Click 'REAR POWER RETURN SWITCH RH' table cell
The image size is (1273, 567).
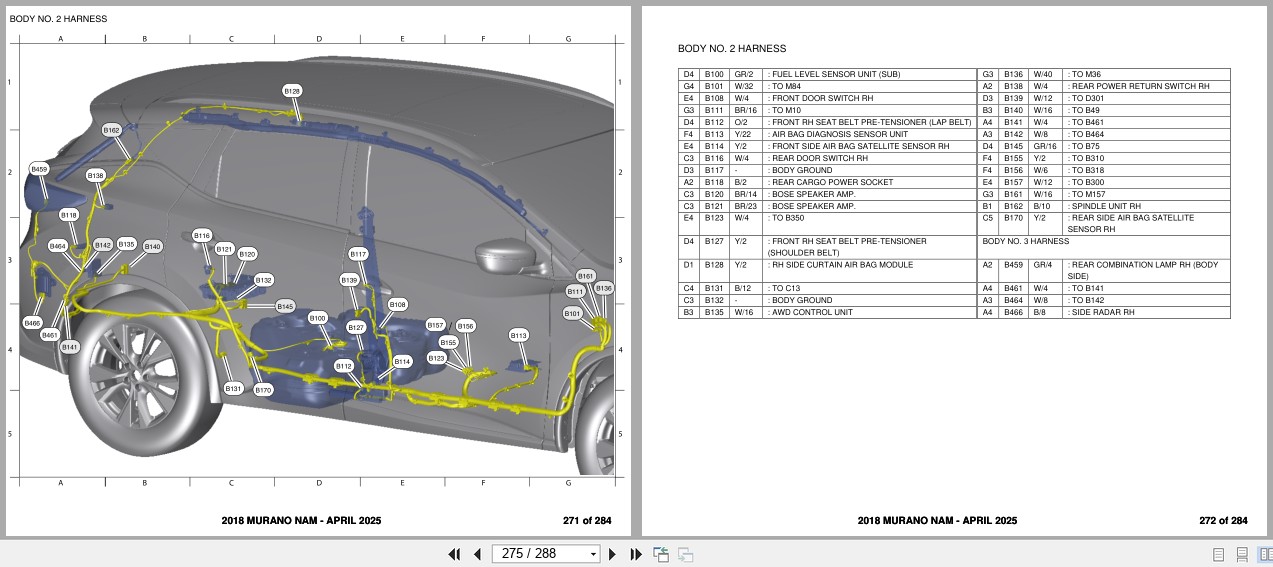(1147, 87)
